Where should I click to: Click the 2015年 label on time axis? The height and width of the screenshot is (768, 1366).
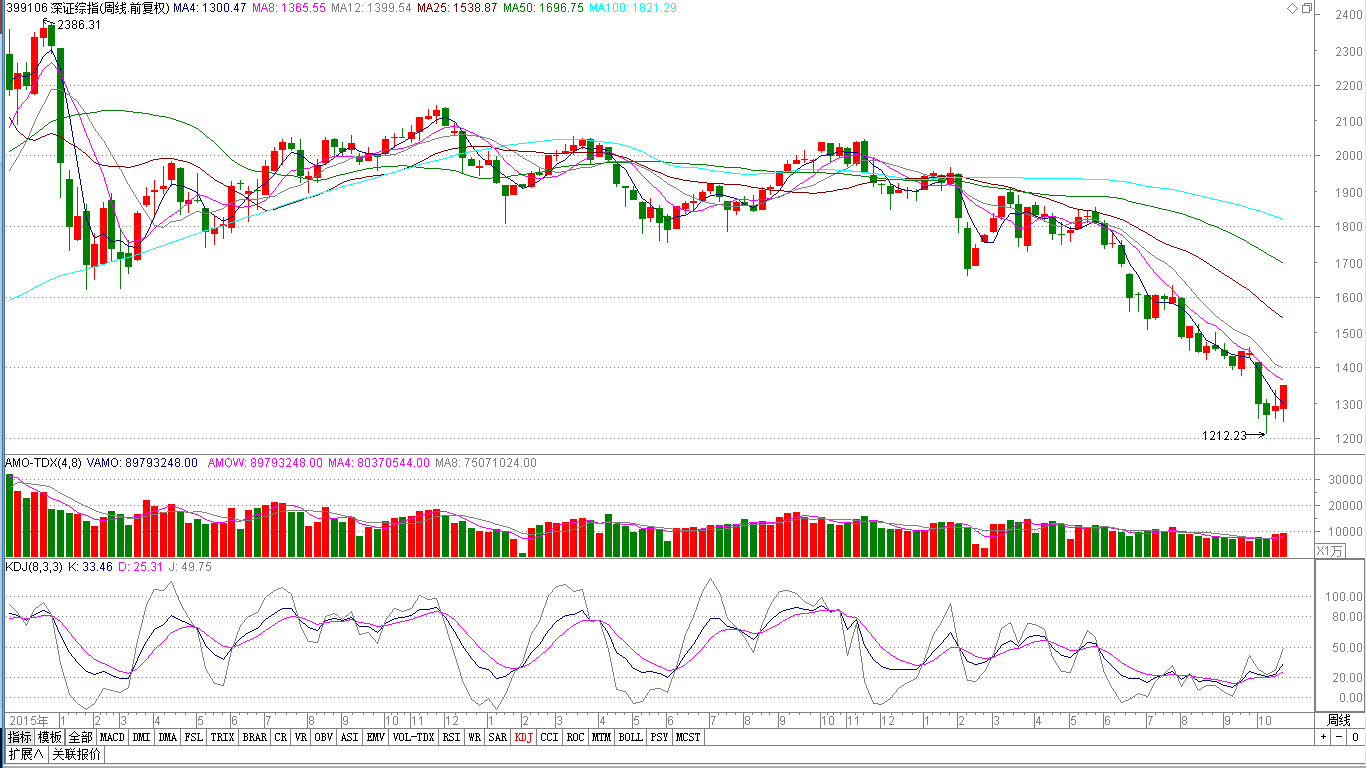click(29, 720)
